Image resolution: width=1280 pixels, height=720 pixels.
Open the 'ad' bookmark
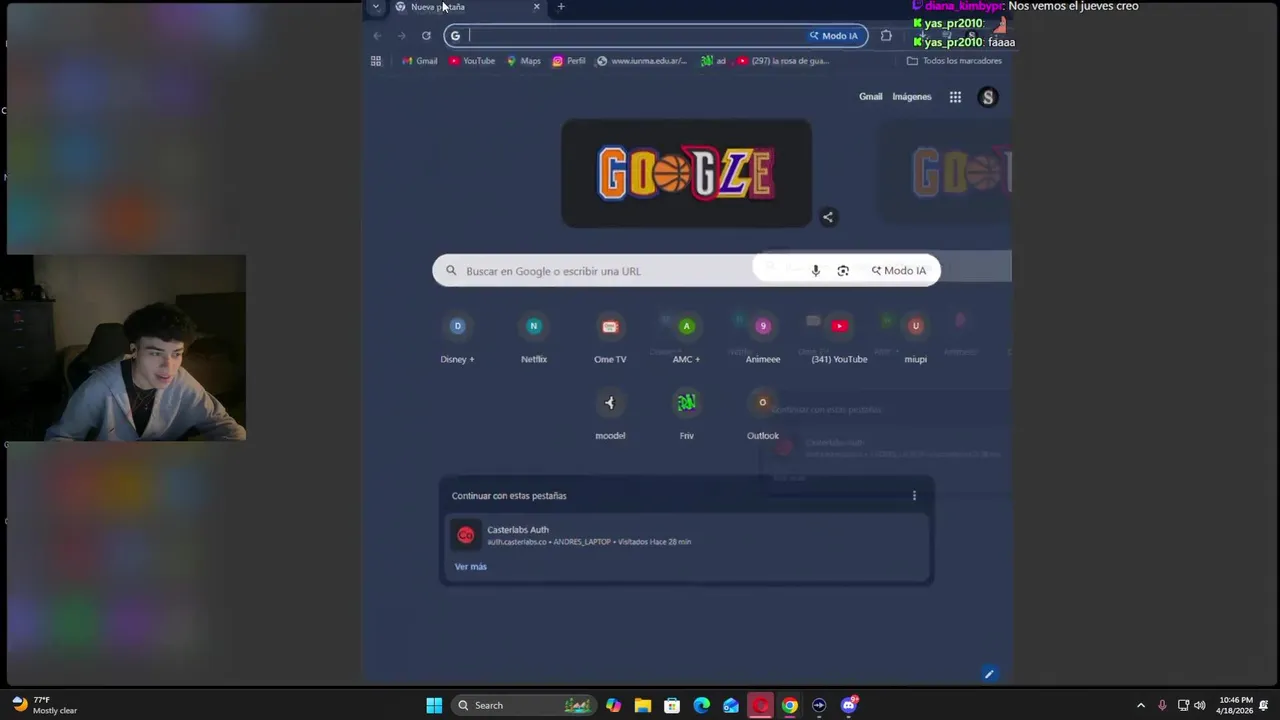pos(713,61)
